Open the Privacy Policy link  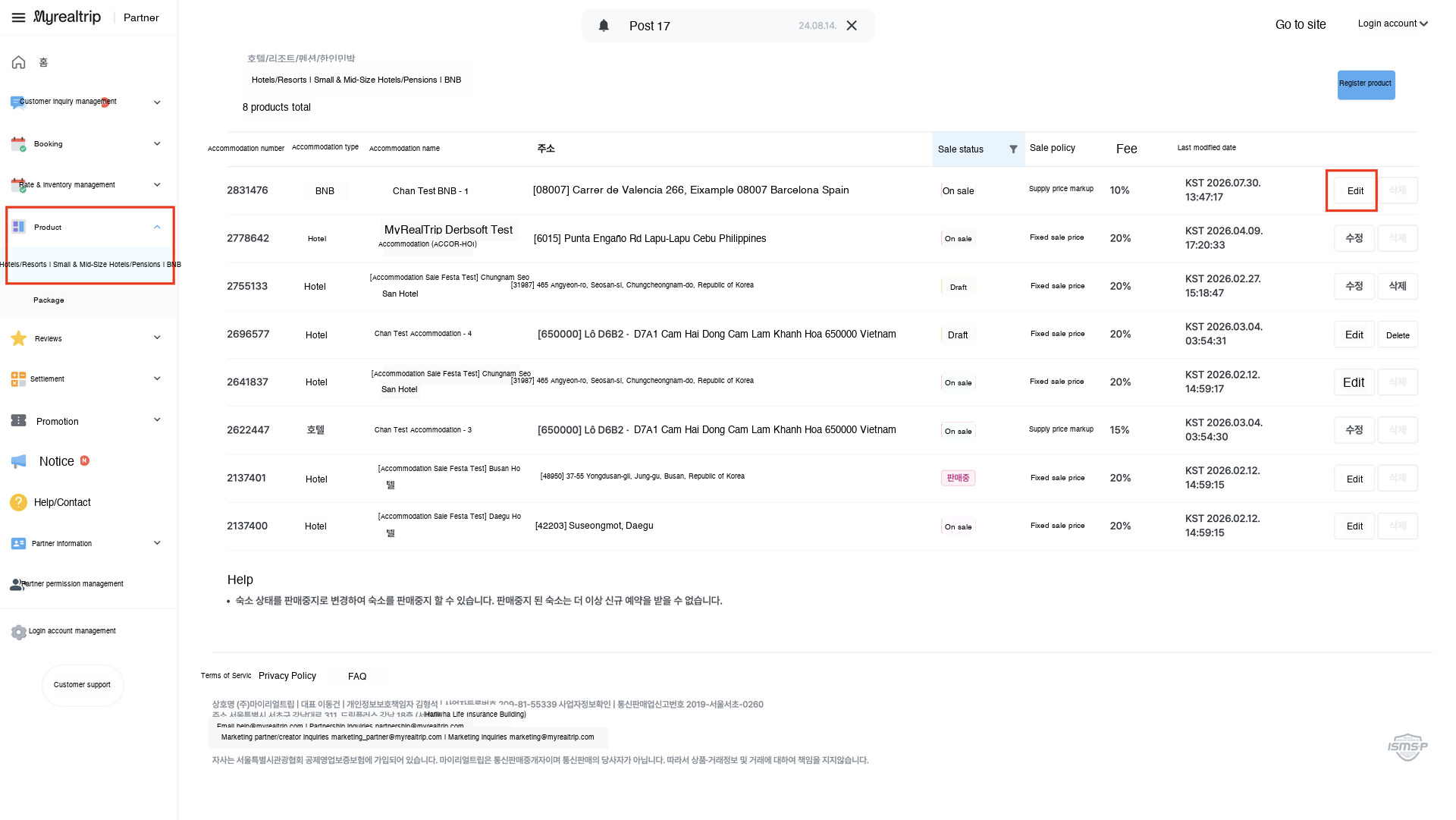(x=287, y=676)
